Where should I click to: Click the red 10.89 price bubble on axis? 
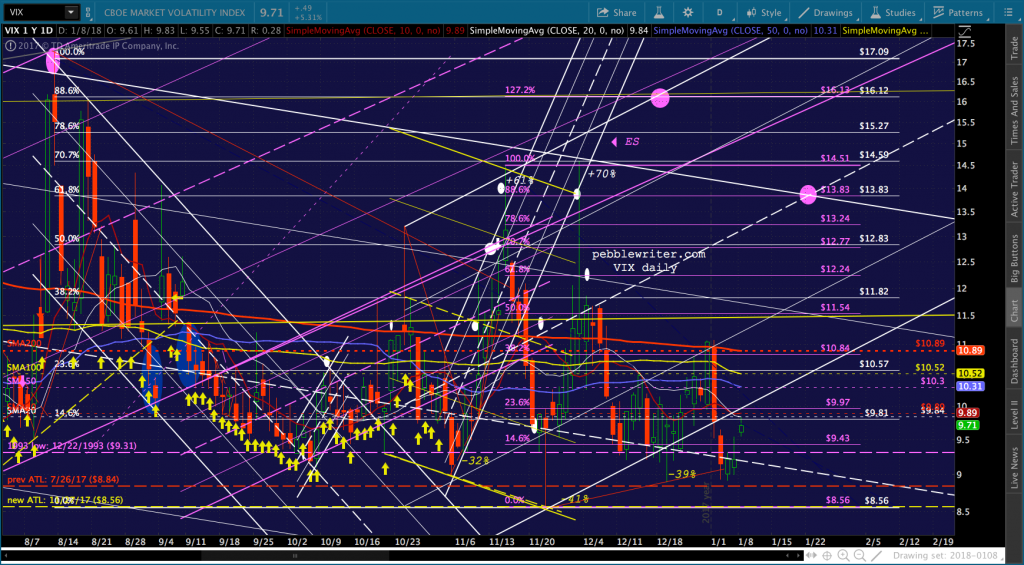coord(970,350)
